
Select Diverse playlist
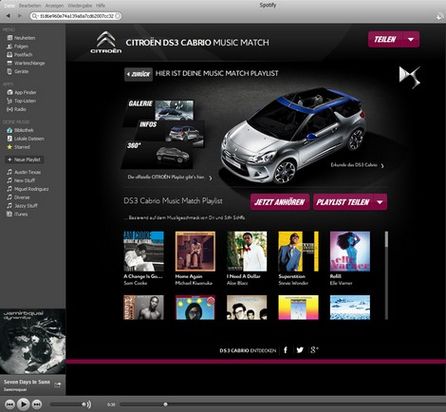tap(18, 197)
